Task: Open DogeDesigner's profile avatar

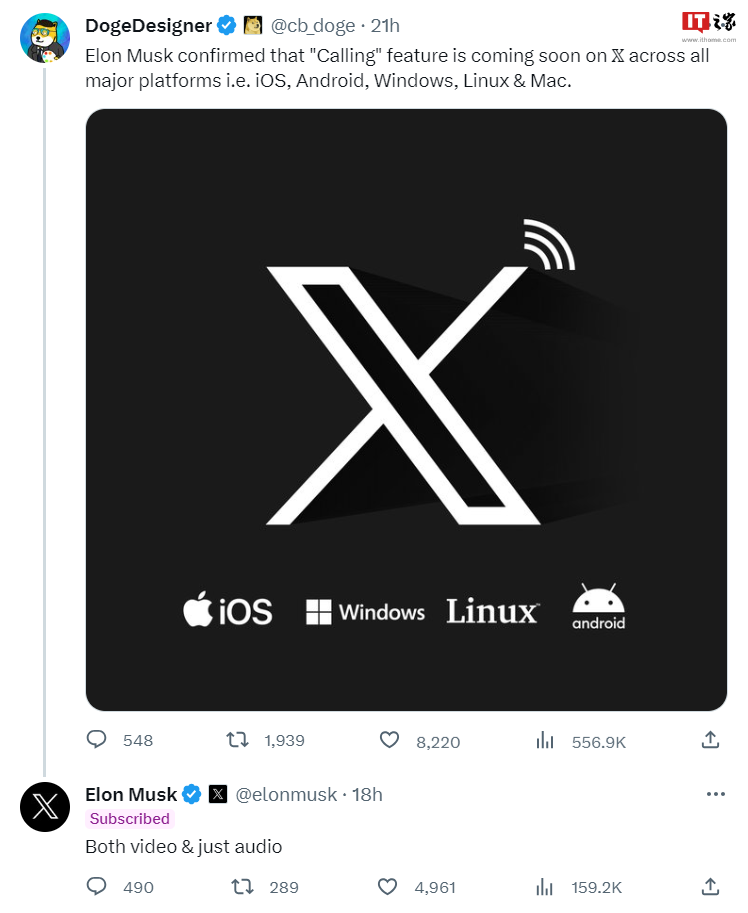Action: coord(45,38)
